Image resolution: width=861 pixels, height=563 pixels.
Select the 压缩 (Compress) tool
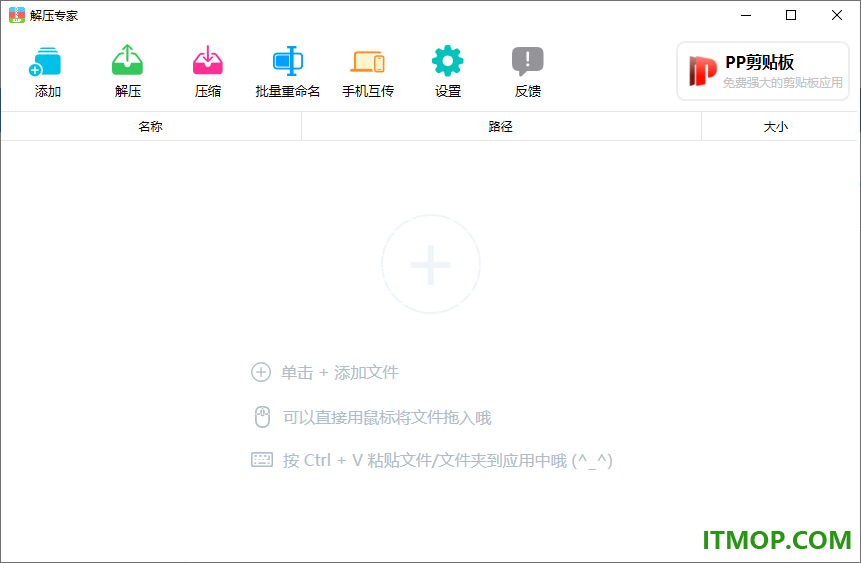pos(208,71)
